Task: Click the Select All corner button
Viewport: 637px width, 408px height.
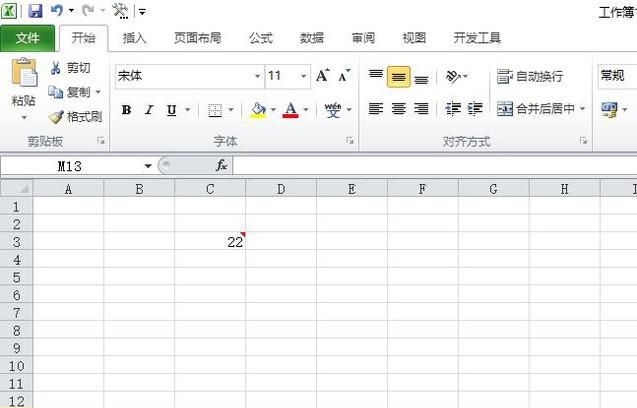Action: (x=16, y=189)
